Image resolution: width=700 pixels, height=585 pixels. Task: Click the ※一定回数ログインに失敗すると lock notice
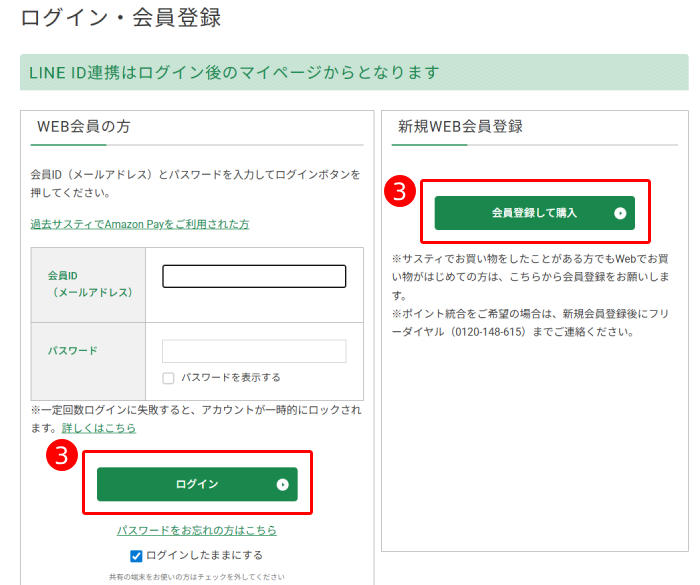[196, 419]
